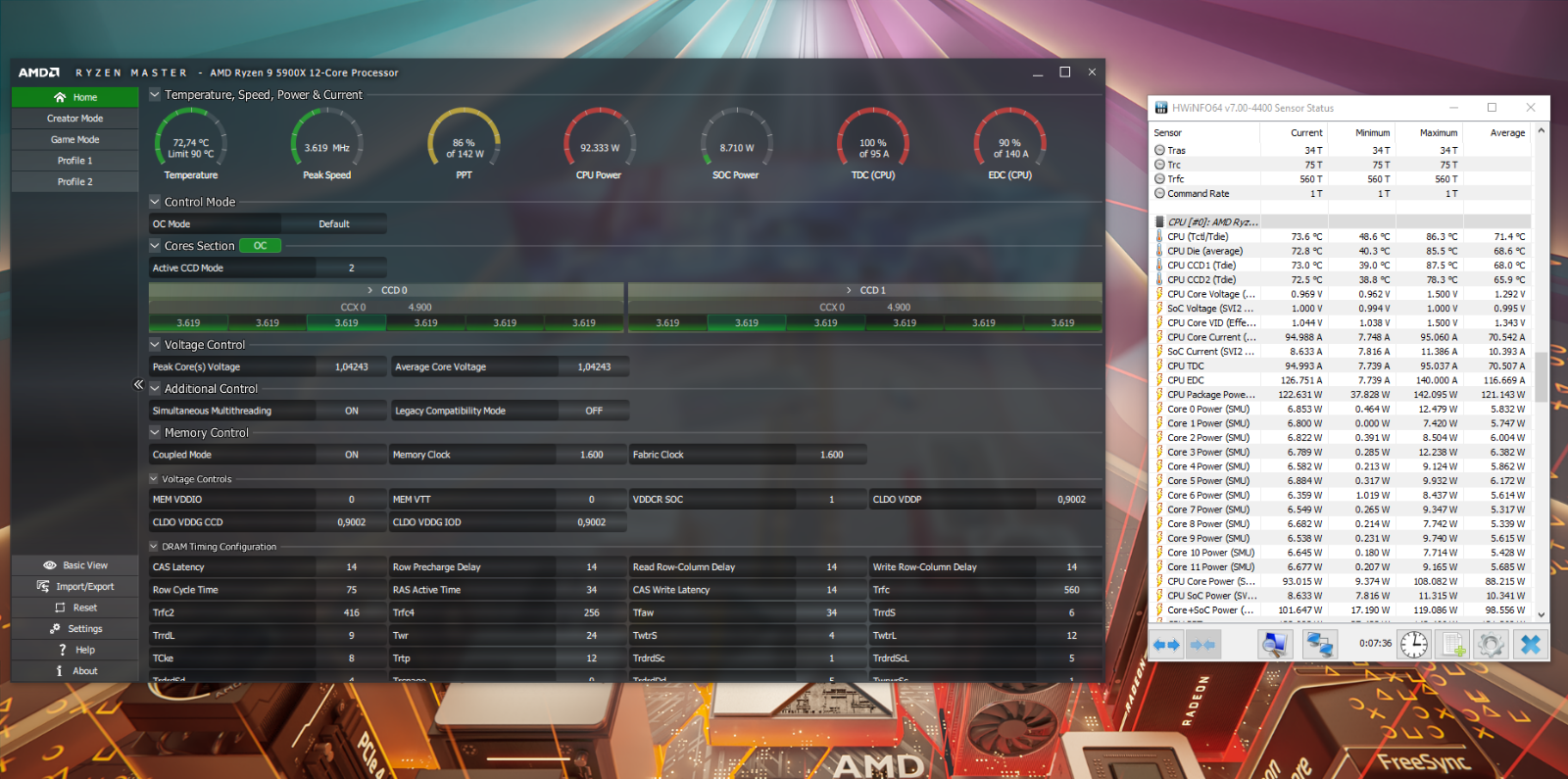
Task: Click expand arrows icon in HWiNFO toolbar
Action: (1166, 644)
